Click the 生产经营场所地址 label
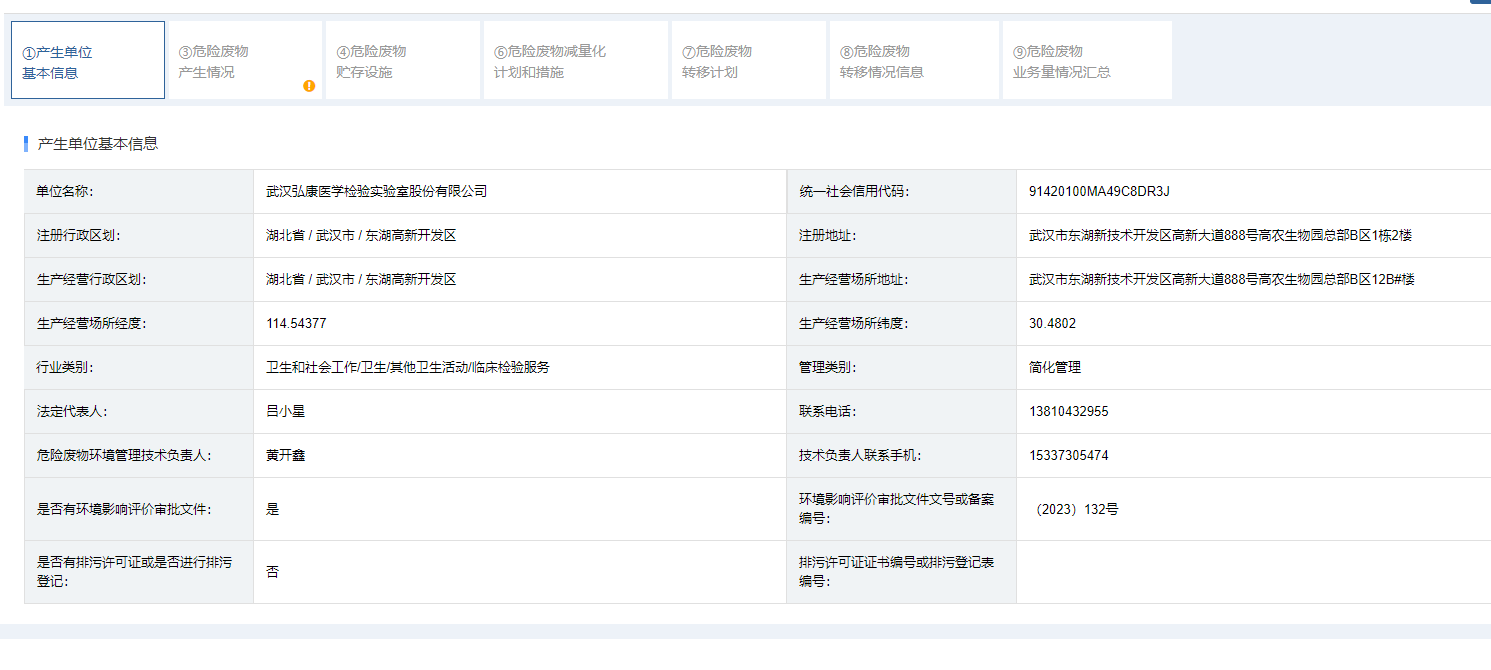The image size is (1491, 670). pos(854,279)
